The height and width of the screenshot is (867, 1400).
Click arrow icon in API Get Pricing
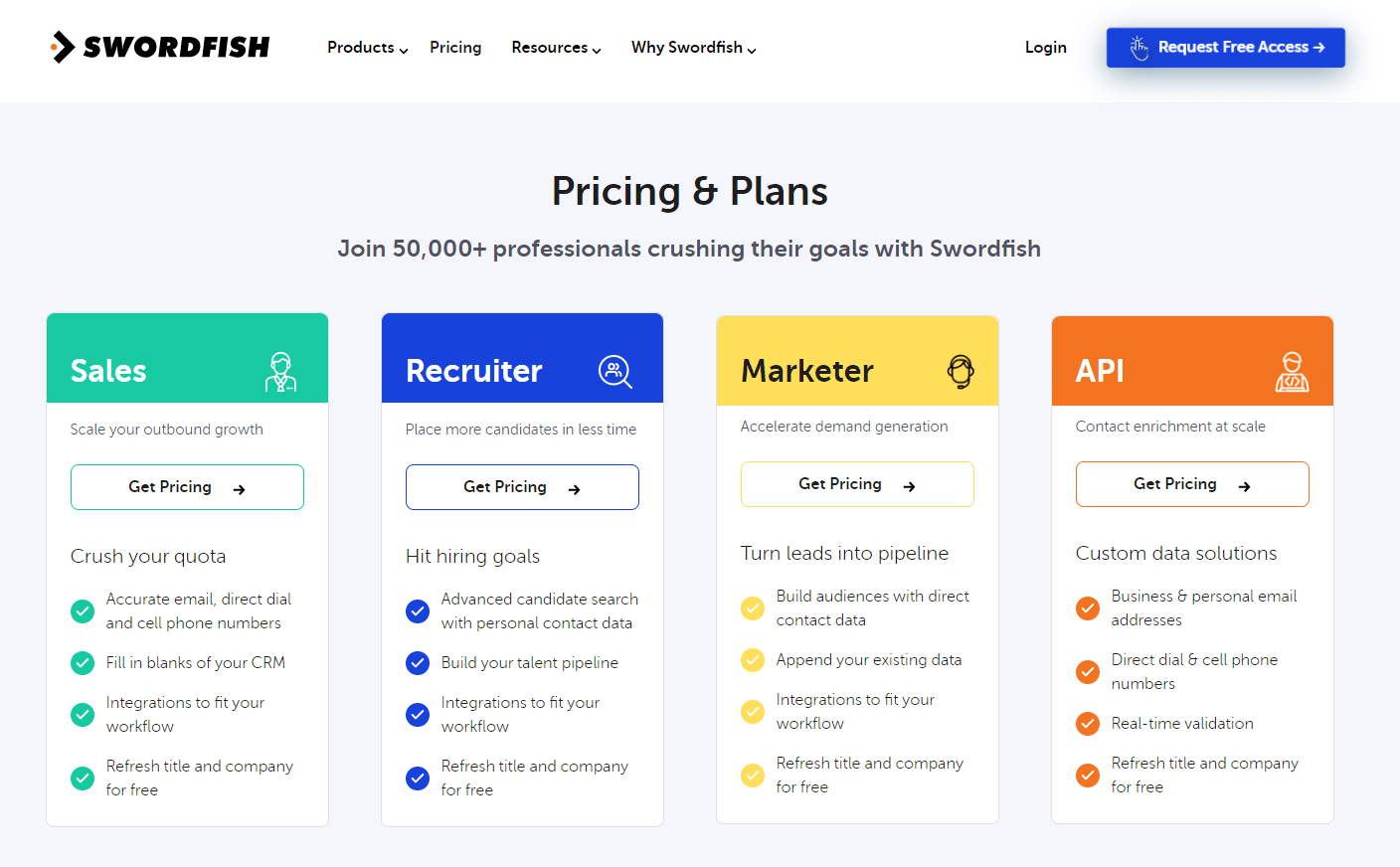1245,486
